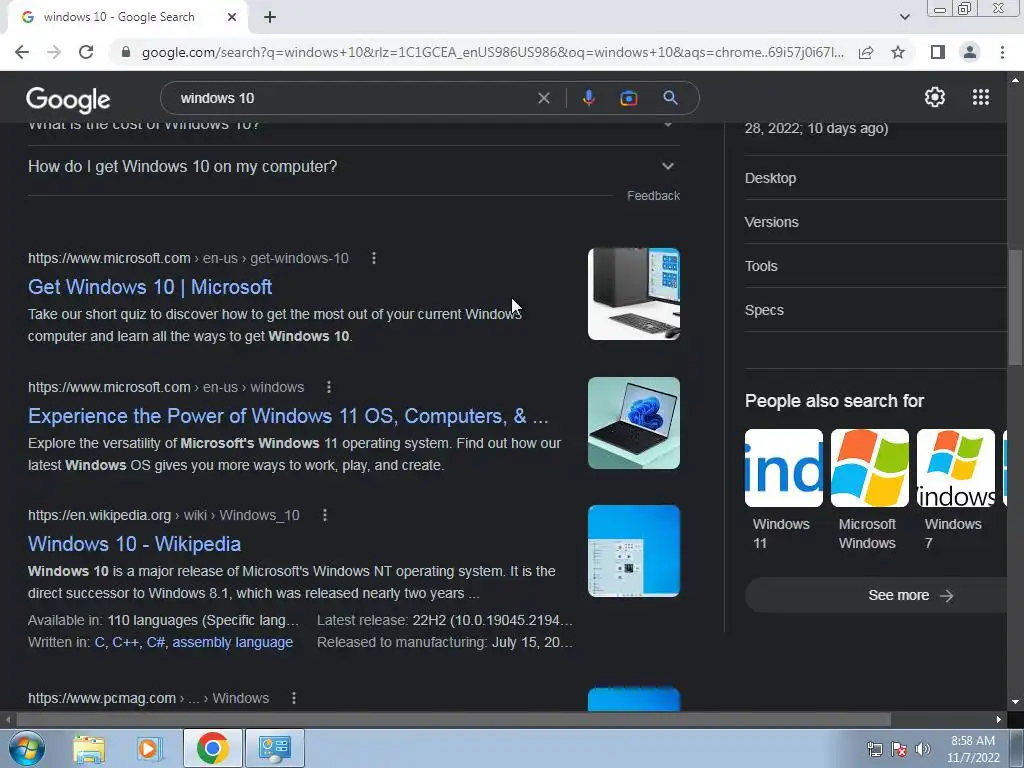Open the Control Panel taskbar item

(x=274, y=748)
